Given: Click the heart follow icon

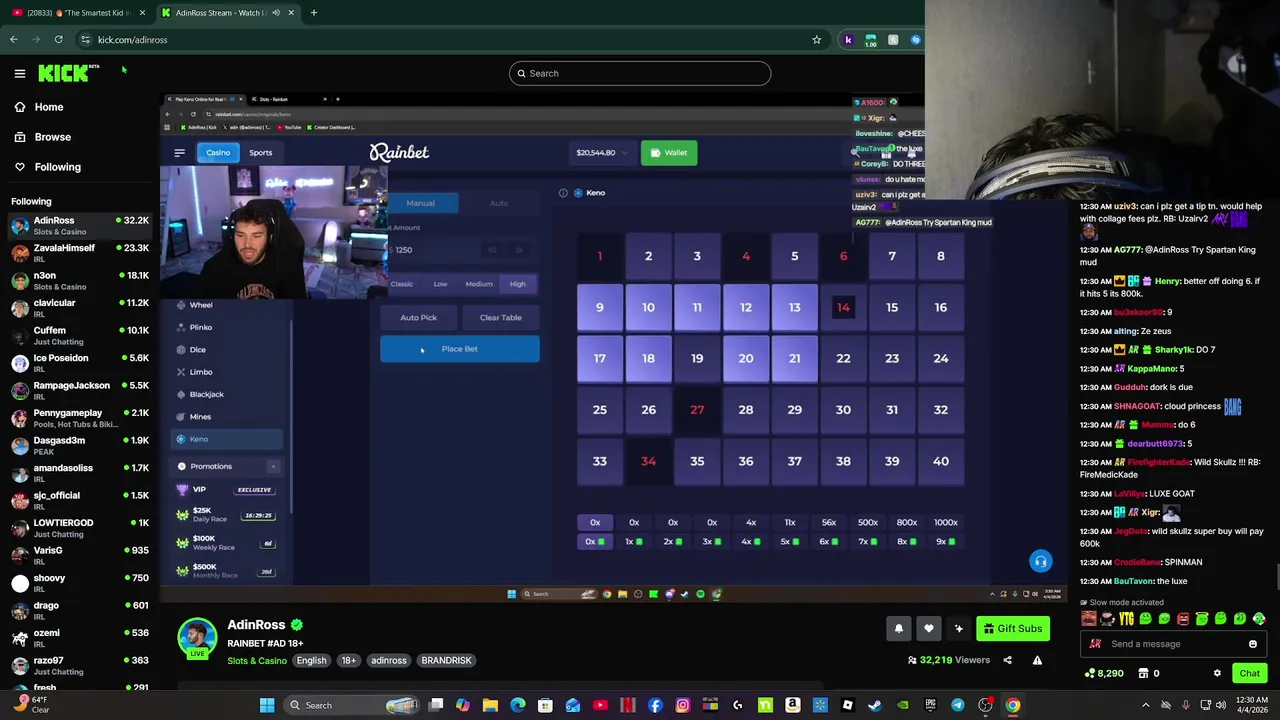Looking at the screenshot, I should click(929, 628).
